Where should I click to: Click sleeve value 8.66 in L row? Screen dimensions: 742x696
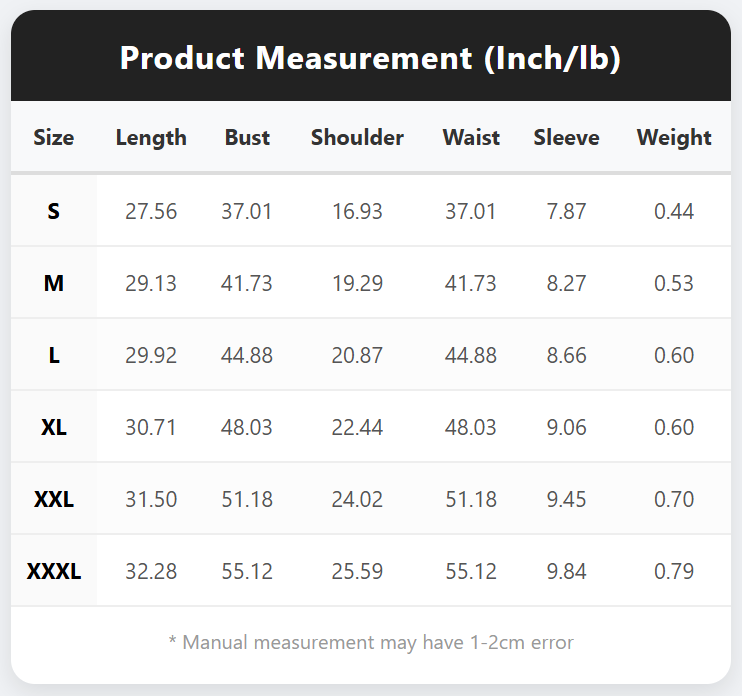pos(566,355)
